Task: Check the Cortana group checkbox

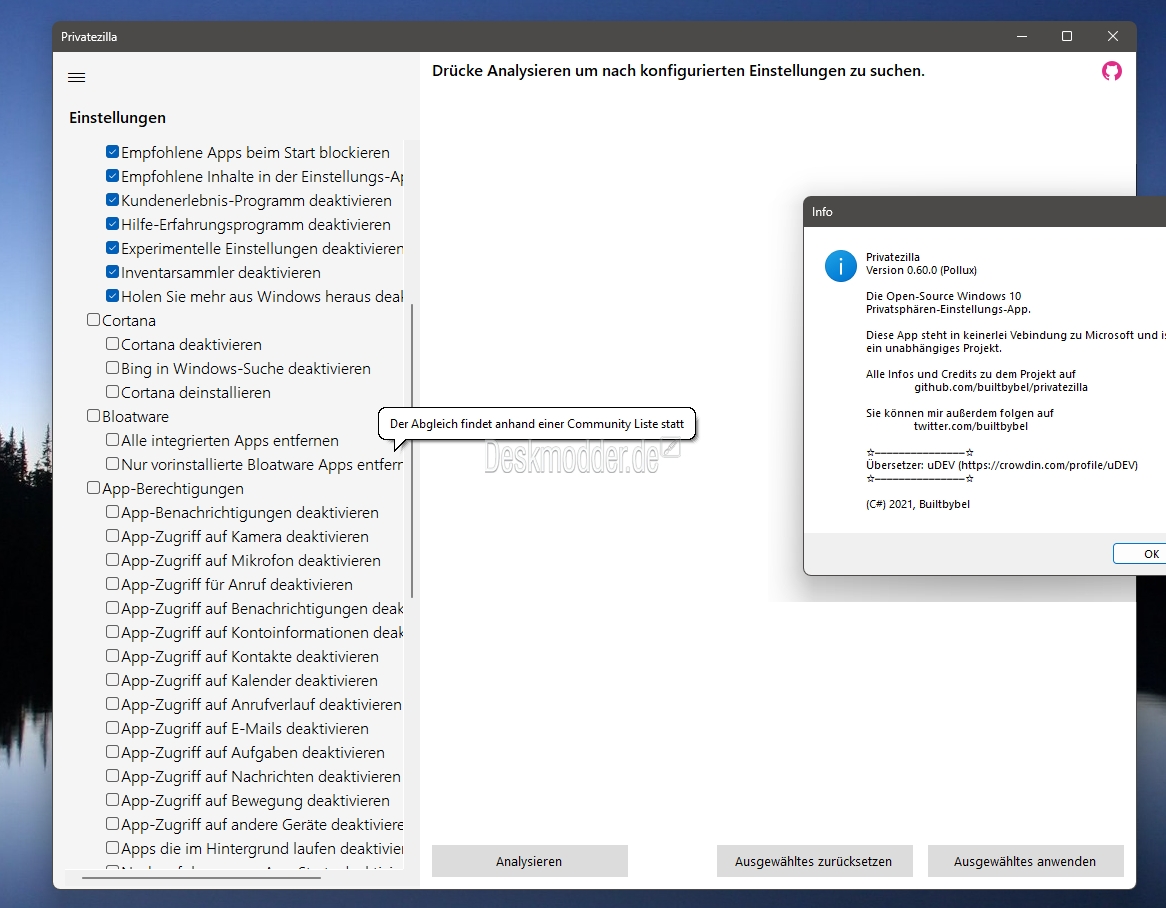Action: coord(93,320)
